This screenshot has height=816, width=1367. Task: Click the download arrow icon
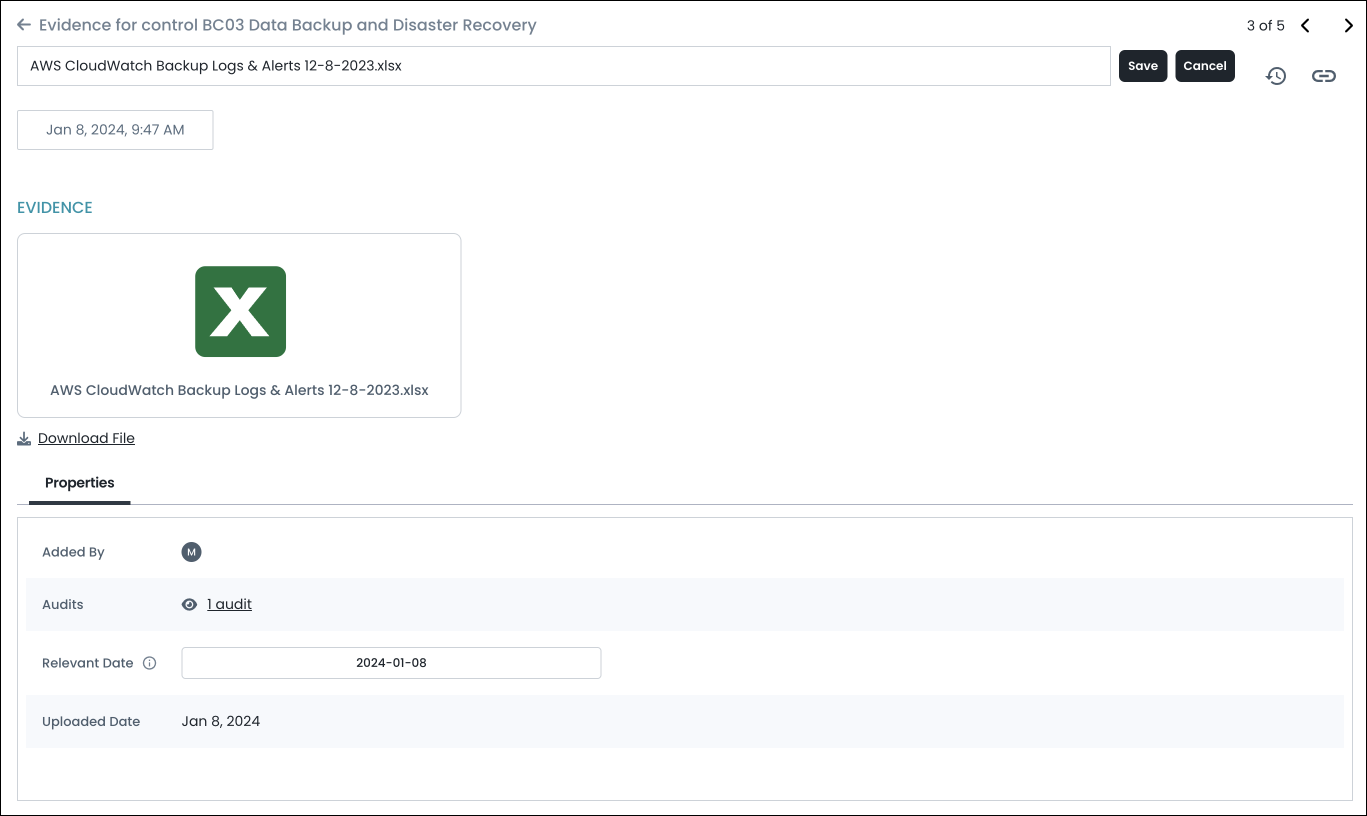point(24,439)
